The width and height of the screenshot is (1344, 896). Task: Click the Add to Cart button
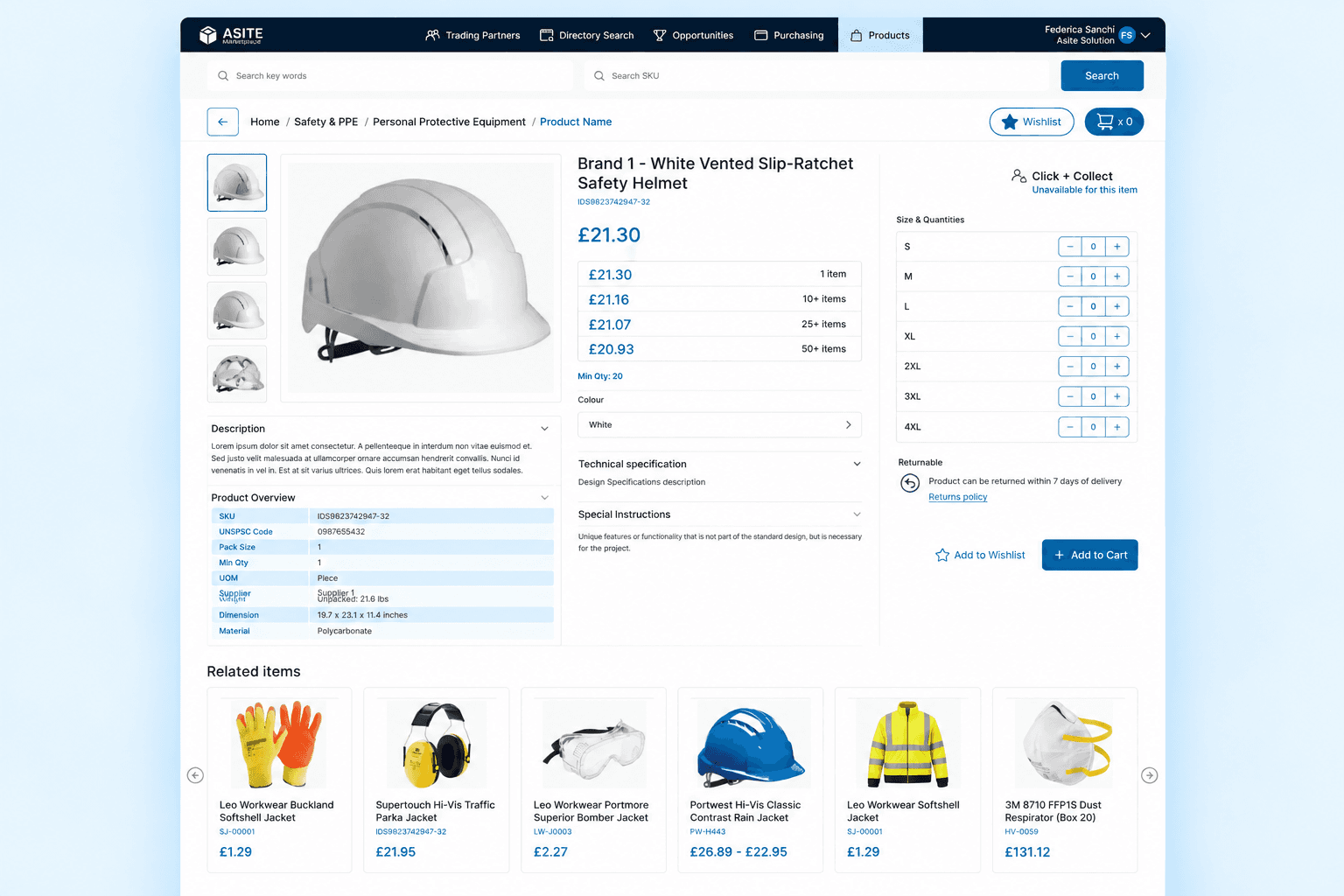click(1089, 555)
